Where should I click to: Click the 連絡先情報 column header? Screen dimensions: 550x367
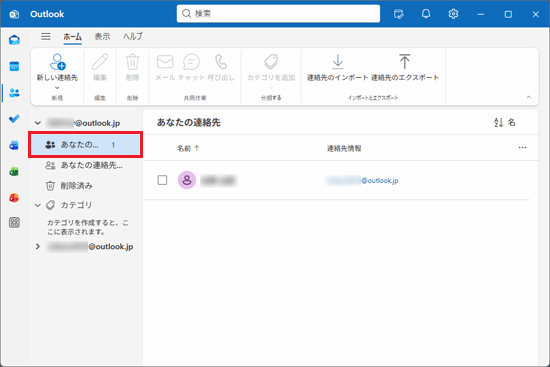(x=344, y=148)
